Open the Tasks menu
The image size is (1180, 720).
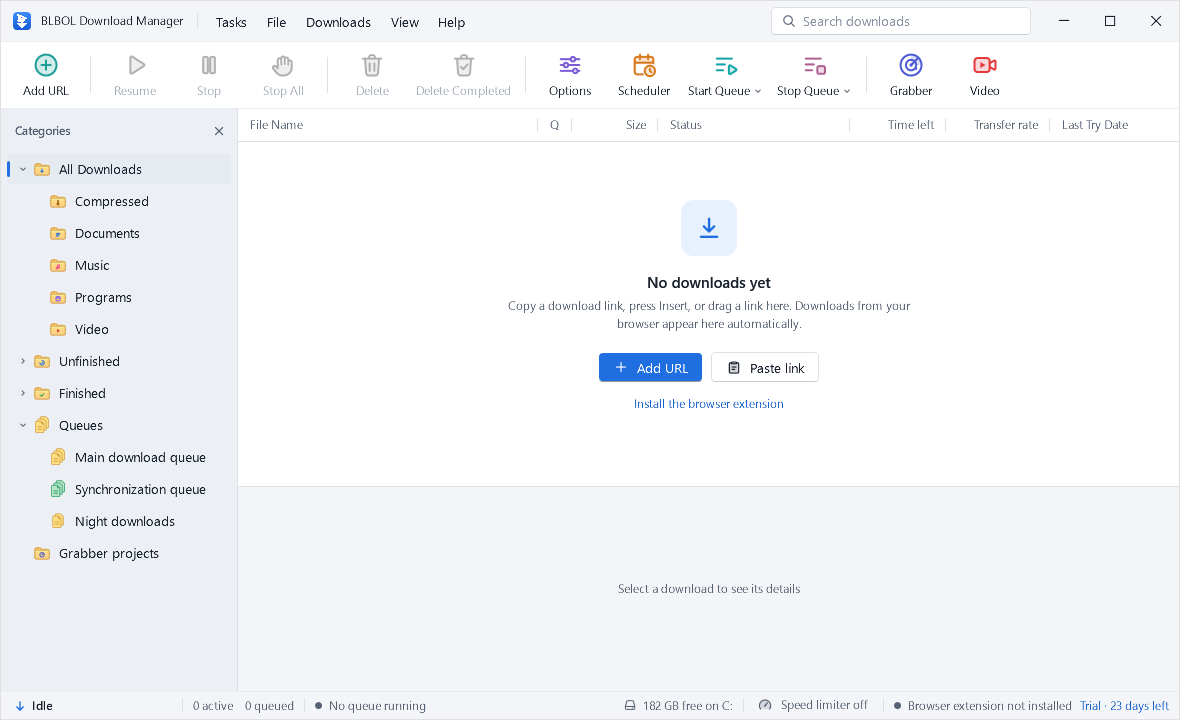tap(231, 23)
